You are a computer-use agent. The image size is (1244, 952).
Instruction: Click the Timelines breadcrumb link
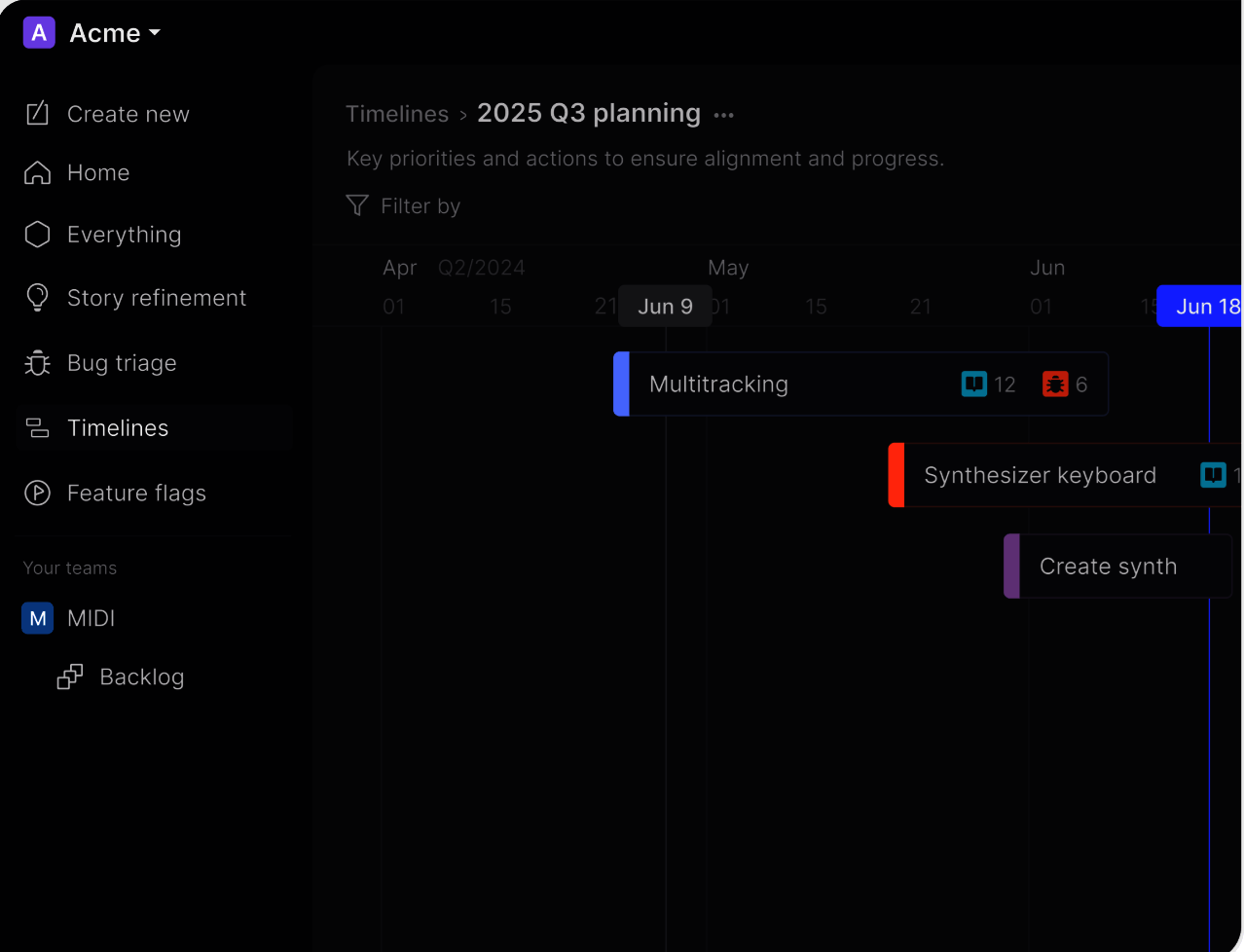[397, 114]
